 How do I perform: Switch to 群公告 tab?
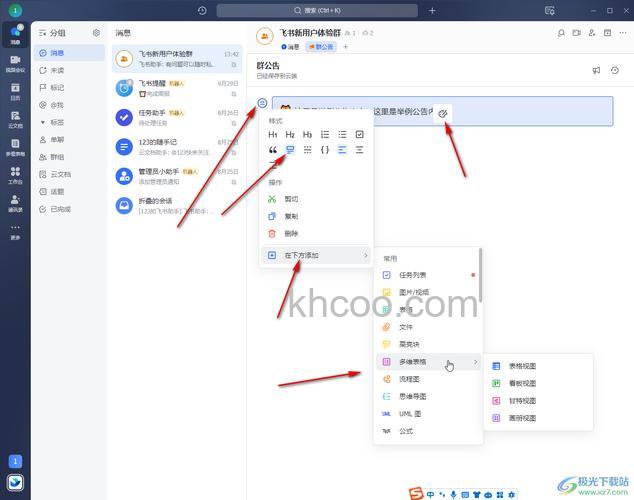pos(321,47)
